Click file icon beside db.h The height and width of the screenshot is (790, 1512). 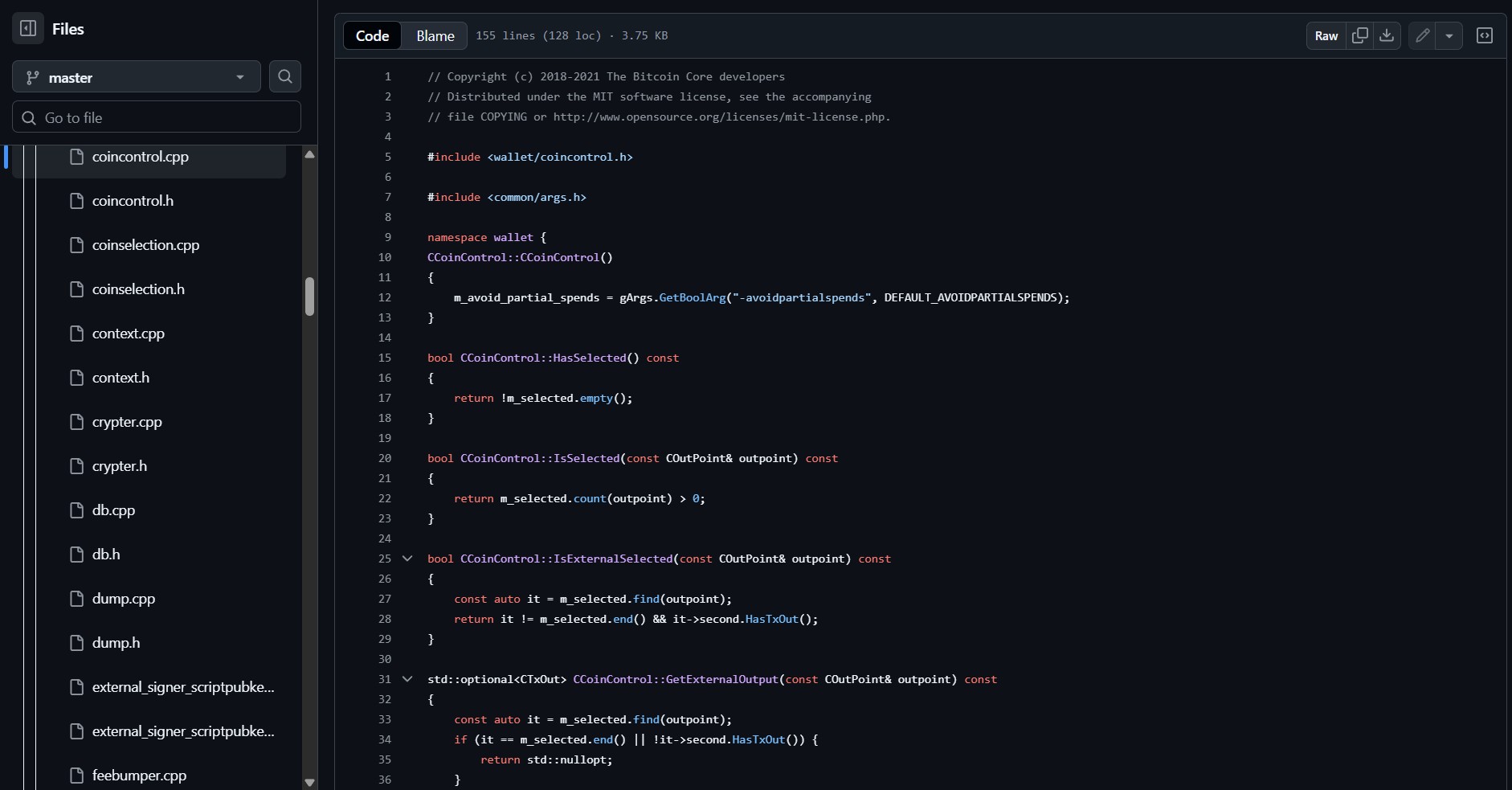77,555
